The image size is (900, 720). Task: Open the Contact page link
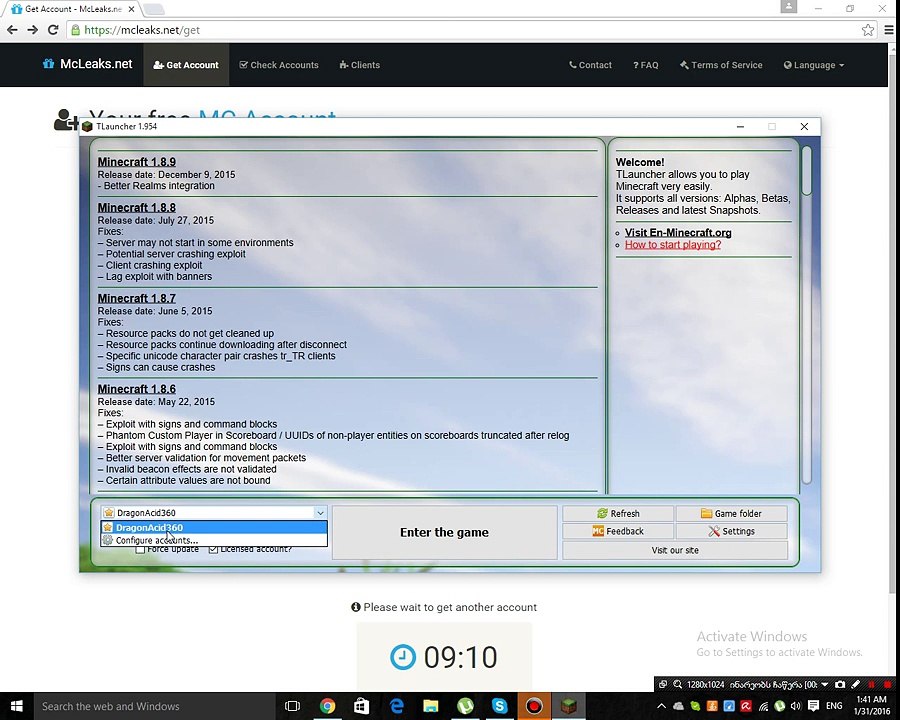590,65
